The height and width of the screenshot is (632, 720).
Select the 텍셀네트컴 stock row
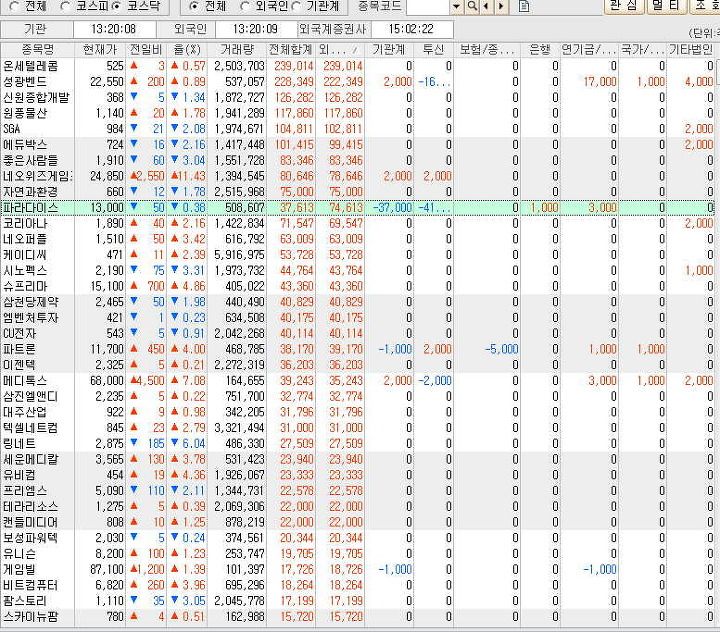358,428
